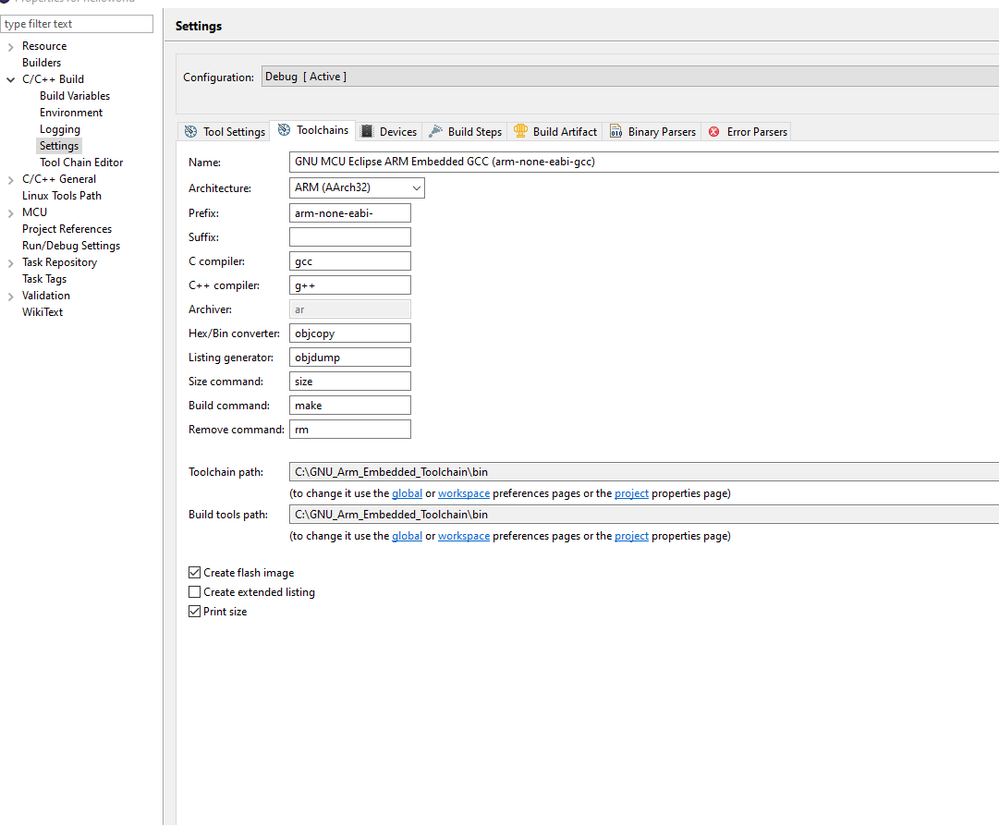Click the Remove command rm field
999x825 pixels.
[x=350, y=430]
